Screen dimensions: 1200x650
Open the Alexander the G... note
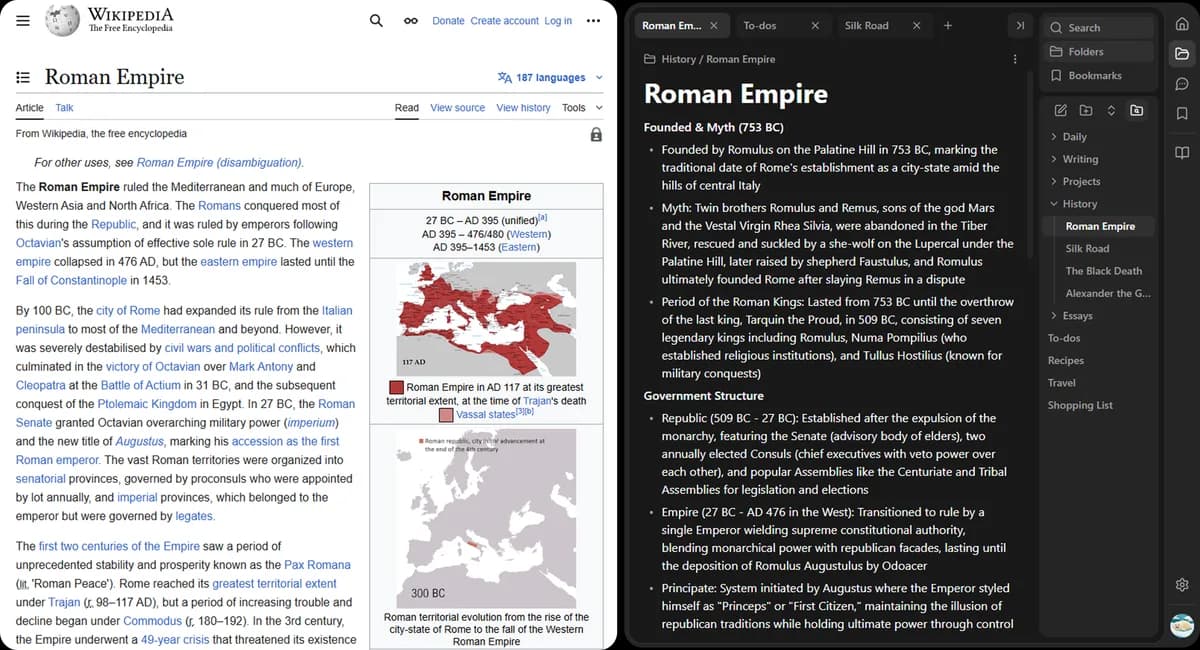pos(1107,293)
